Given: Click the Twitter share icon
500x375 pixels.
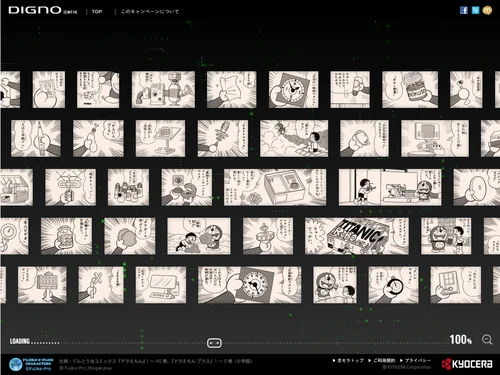Looking at the screenshot, I should 475,10.
